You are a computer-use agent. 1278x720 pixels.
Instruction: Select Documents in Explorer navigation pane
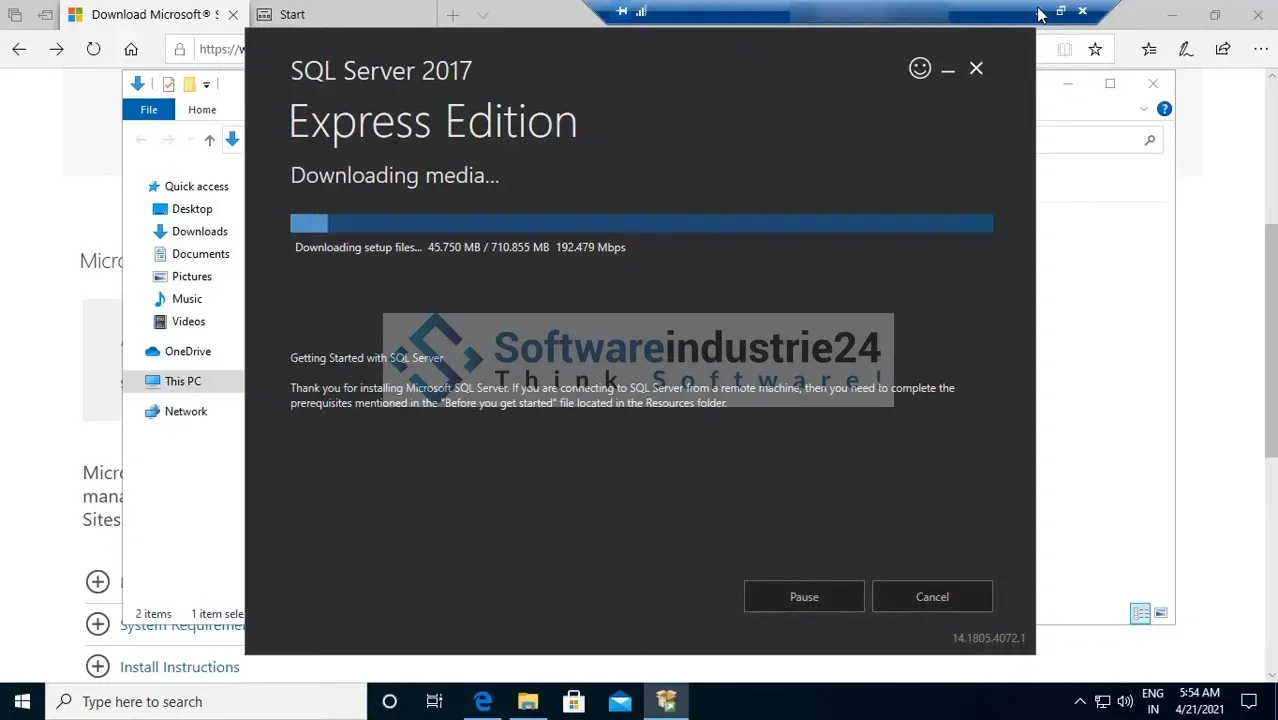(192, 254)
